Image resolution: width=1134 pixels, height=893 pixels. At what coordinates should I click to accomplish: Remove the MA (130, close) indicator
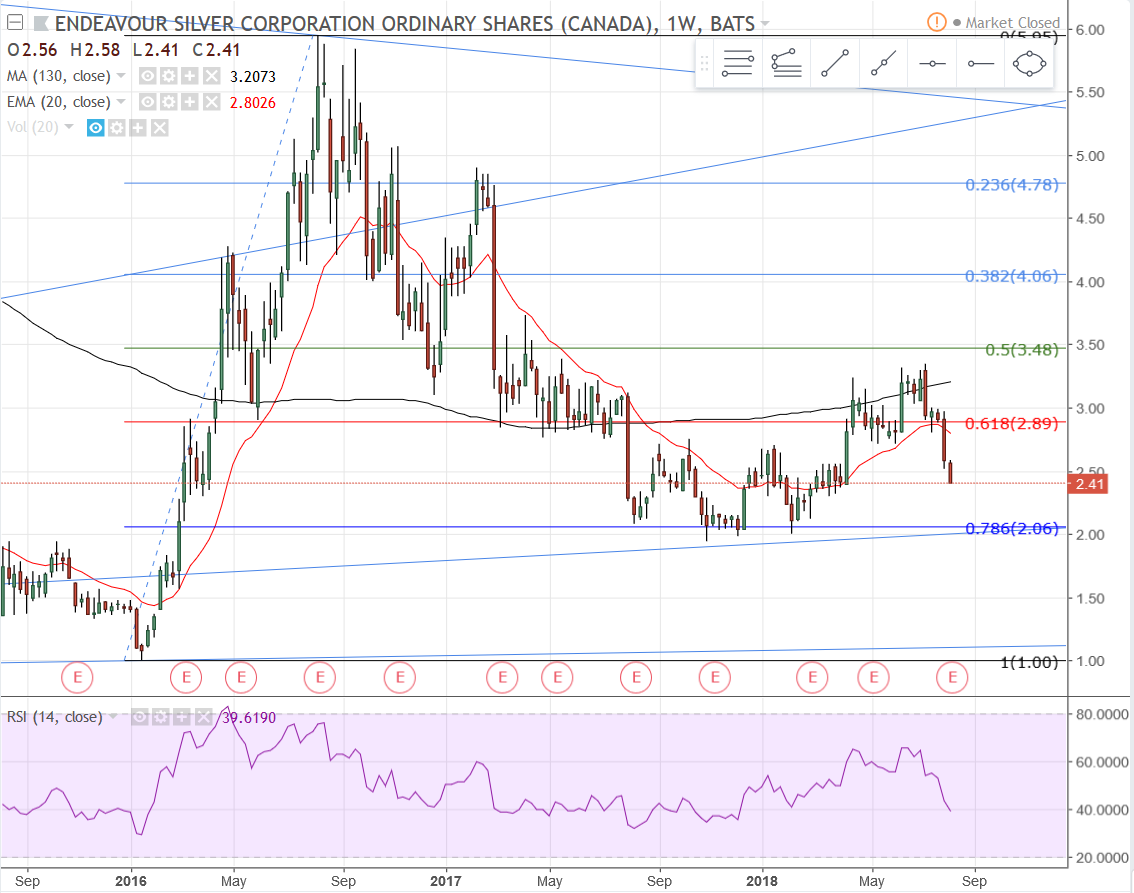[211, 76]
